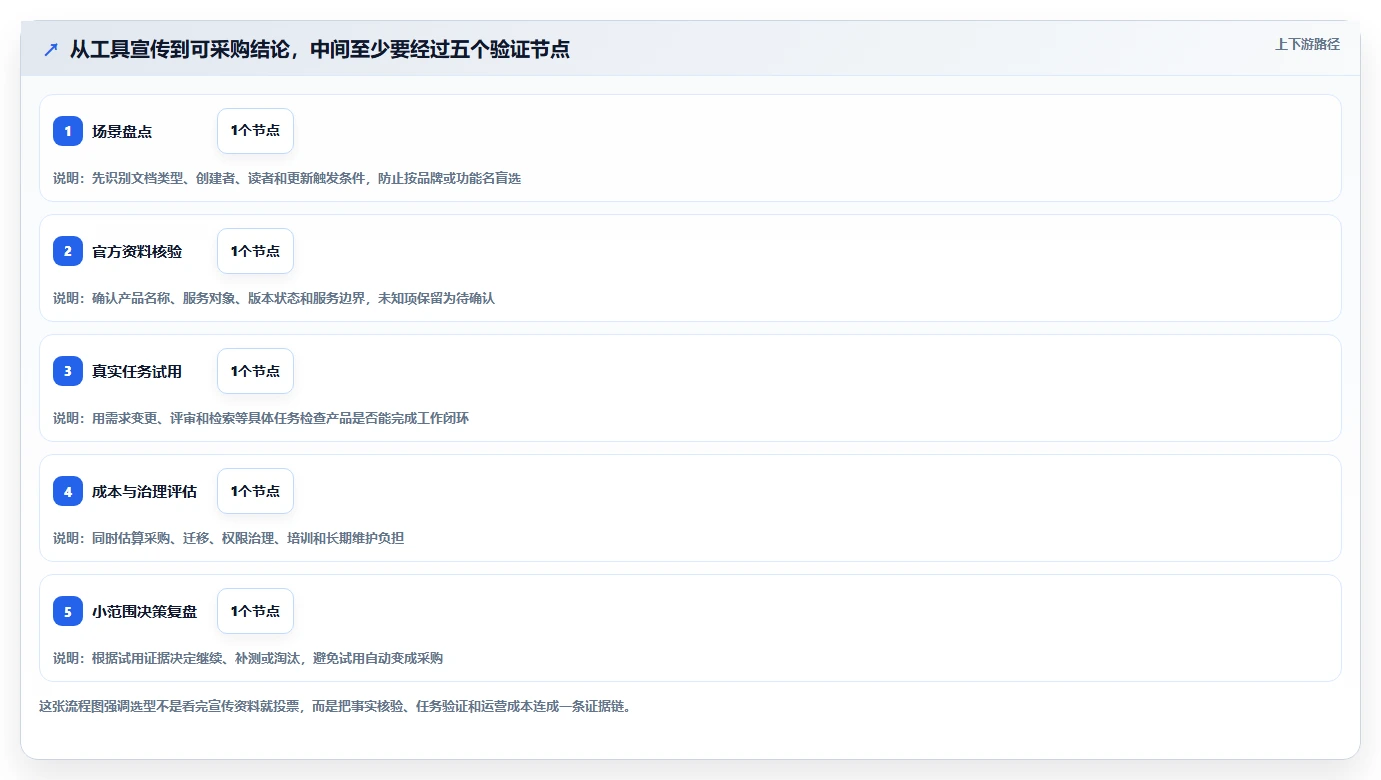Viewport: 1381px width, 780px height.
Task: Click the footer note starting 这张流程图强调
Action: [x=335, y=706]
